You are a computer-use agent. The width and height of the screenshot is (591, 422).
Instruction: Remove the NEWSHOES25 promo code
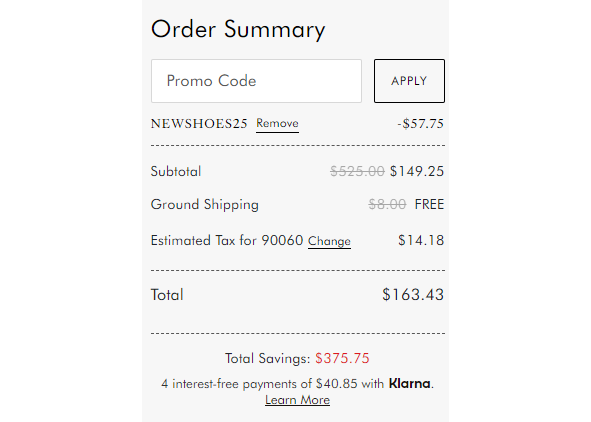pyautogui.click(x=277, y=124)
